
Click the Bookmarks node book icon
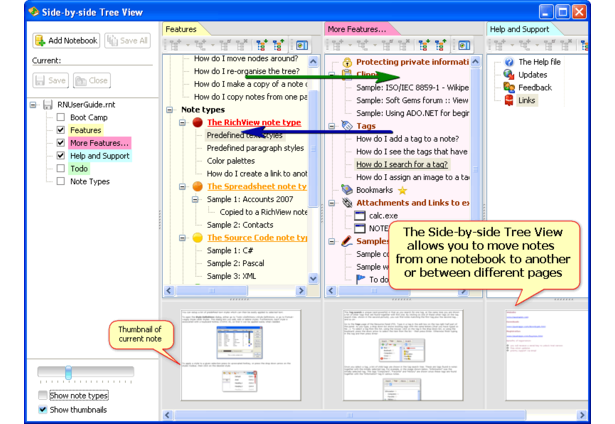click(x=347, y=190)
